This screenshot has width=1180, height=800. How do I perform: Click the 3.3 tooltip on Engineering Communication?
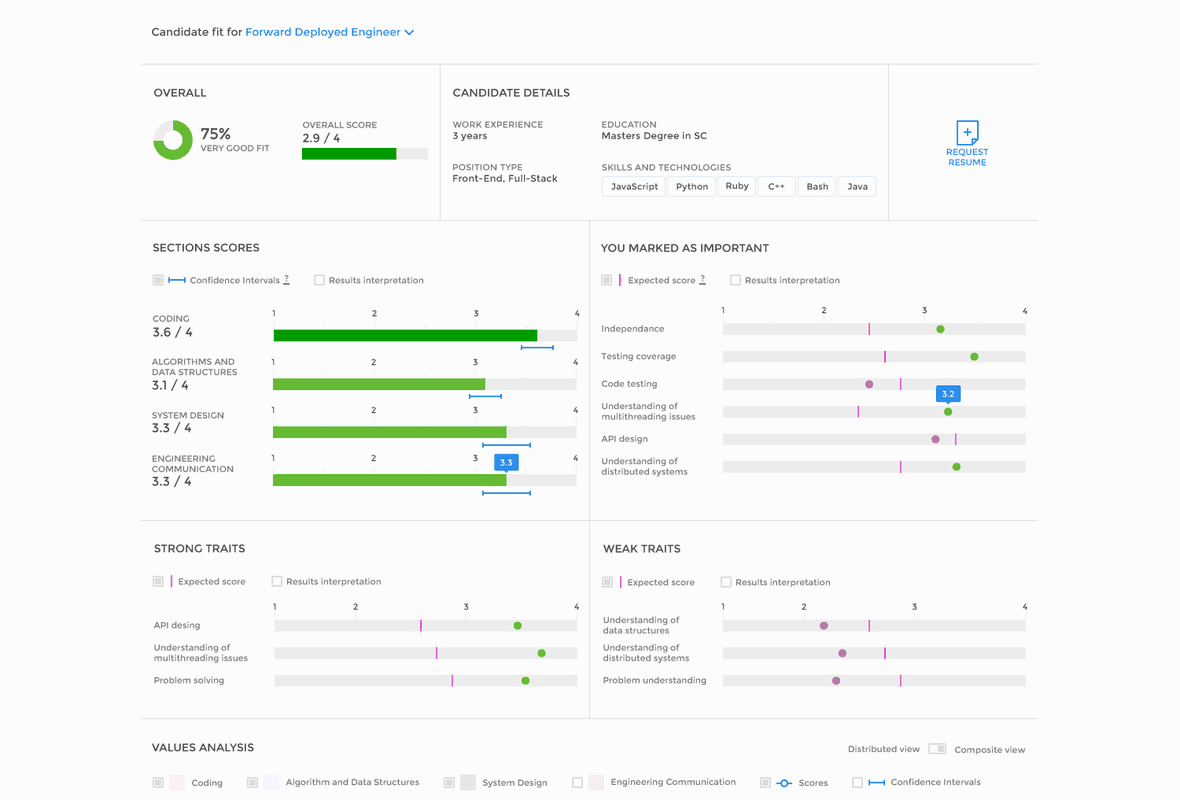tap(506, 463)
